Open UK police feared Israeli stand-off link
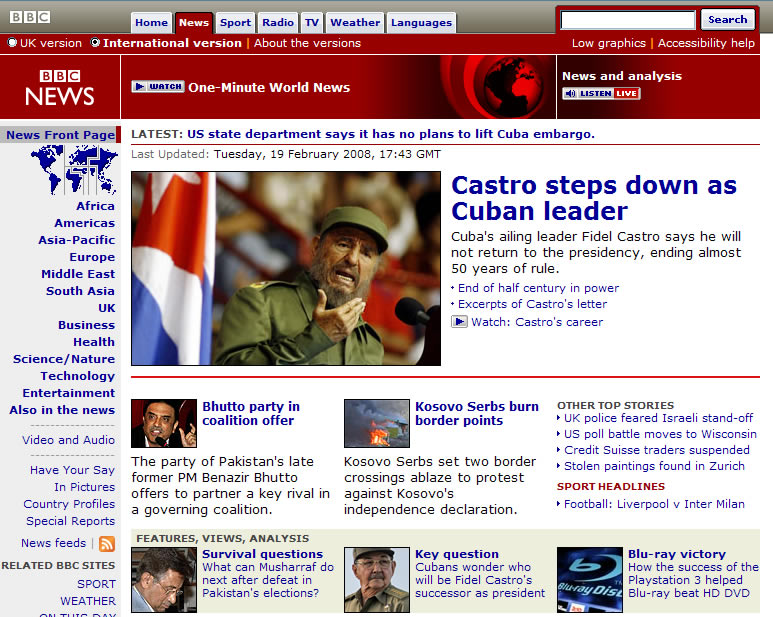773x617 pixels. pyautogui.click(x=658, y=418)
